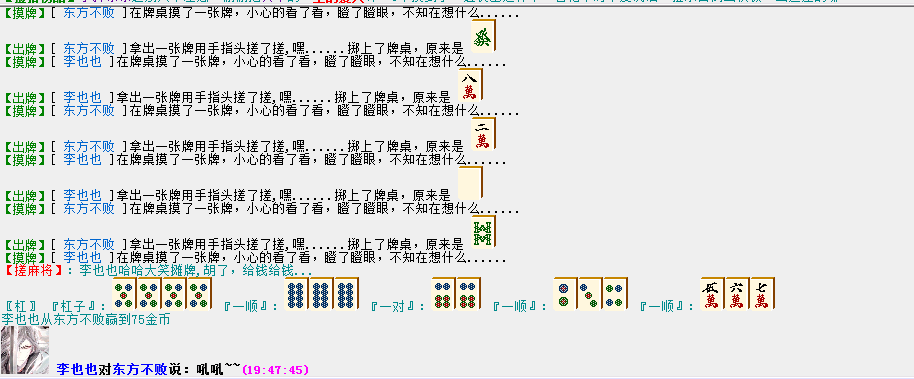This screenshot has height=379, width=914.
Task: Select the two-dot tile in the winning hand
Action: coord(565,293)
